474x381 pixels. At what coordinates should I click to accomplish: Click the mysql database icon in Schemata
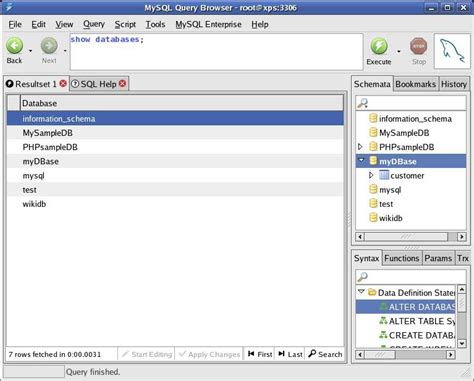[x=373, y=189]
